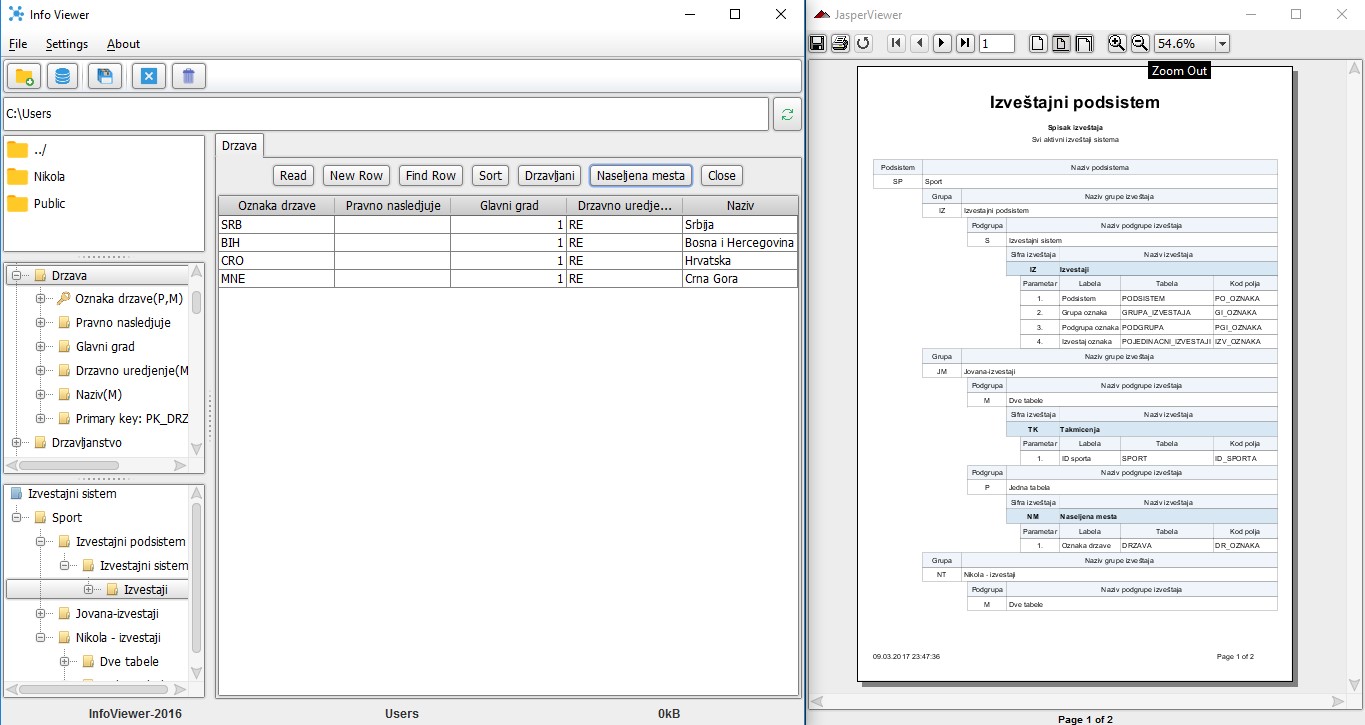
Task: Click the Oznaka drzave column header
Action: tap(277, 205)
